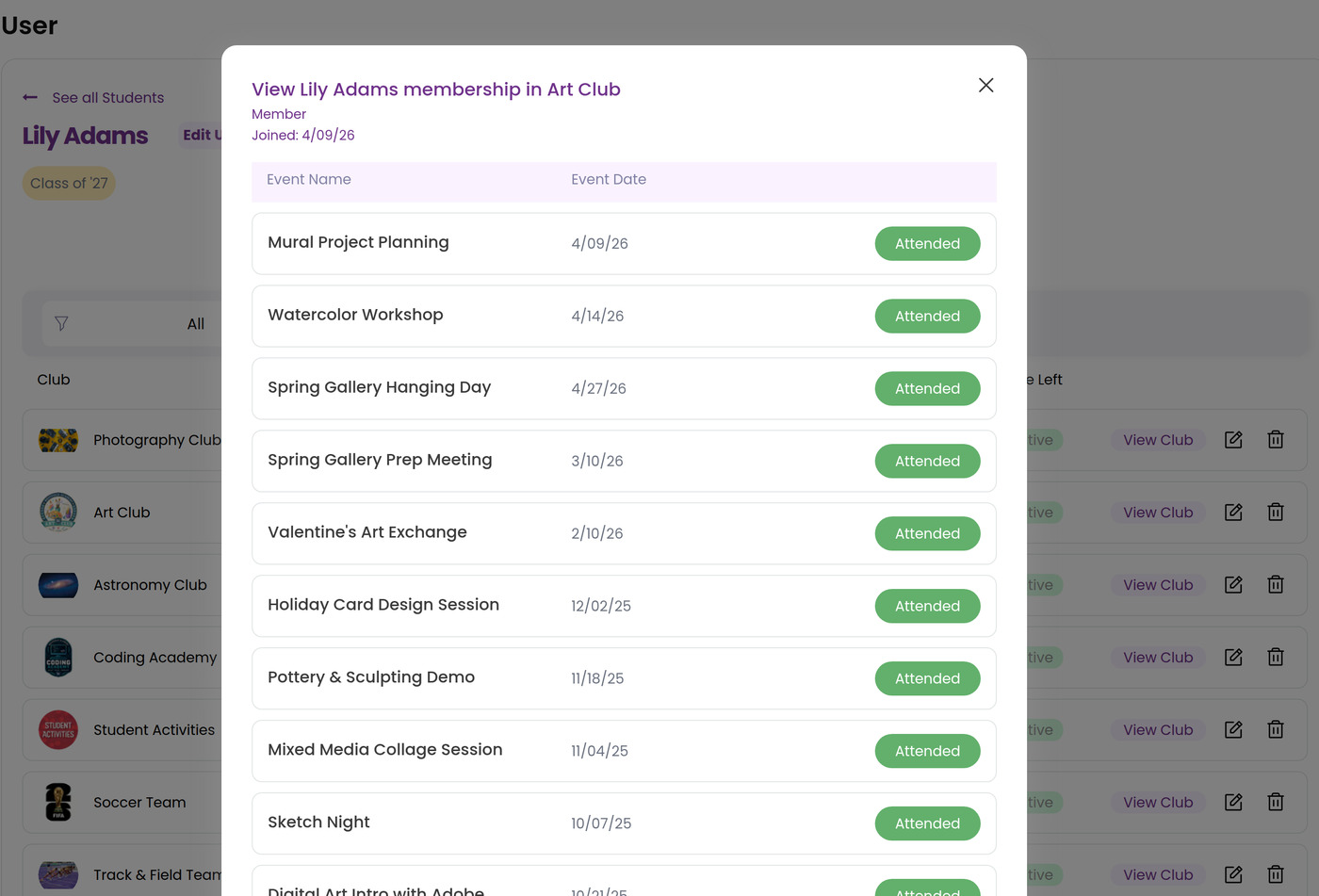Select the Sketch Night event name
The width and height of the screenshot is (1319, 896).
click(x=318, y=823)
